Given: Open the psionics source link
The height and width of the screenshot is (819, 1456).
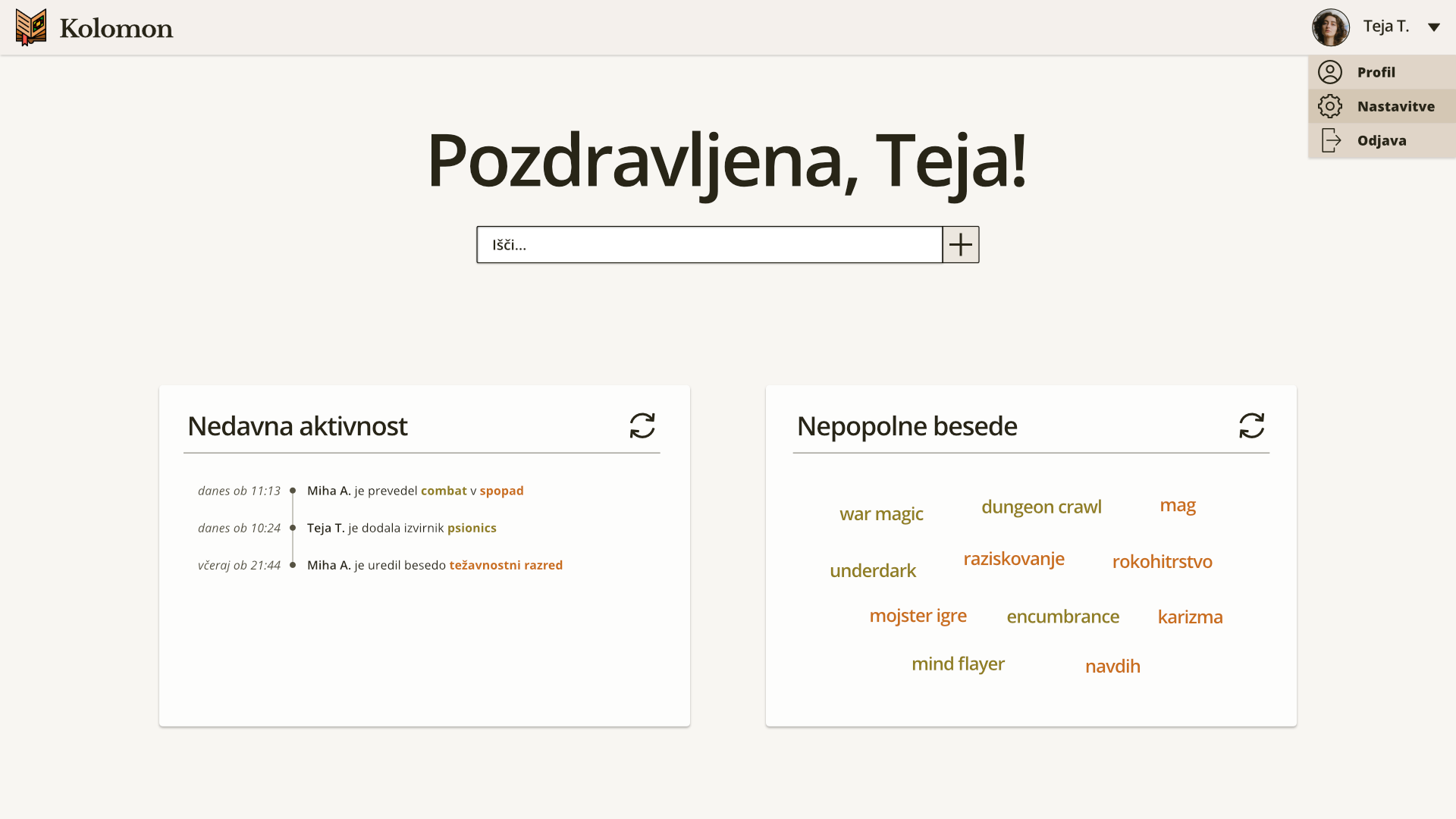Looking at the screenshot, I should click(x=472, y=528).
